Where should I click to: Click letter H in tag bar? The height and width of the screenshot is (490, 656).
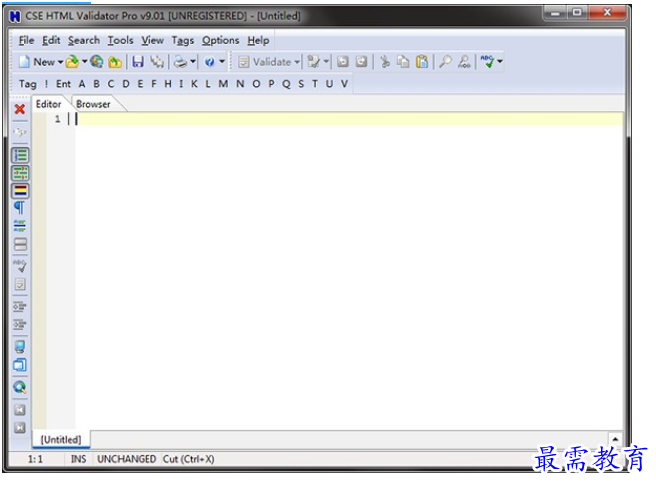[168, 84]
